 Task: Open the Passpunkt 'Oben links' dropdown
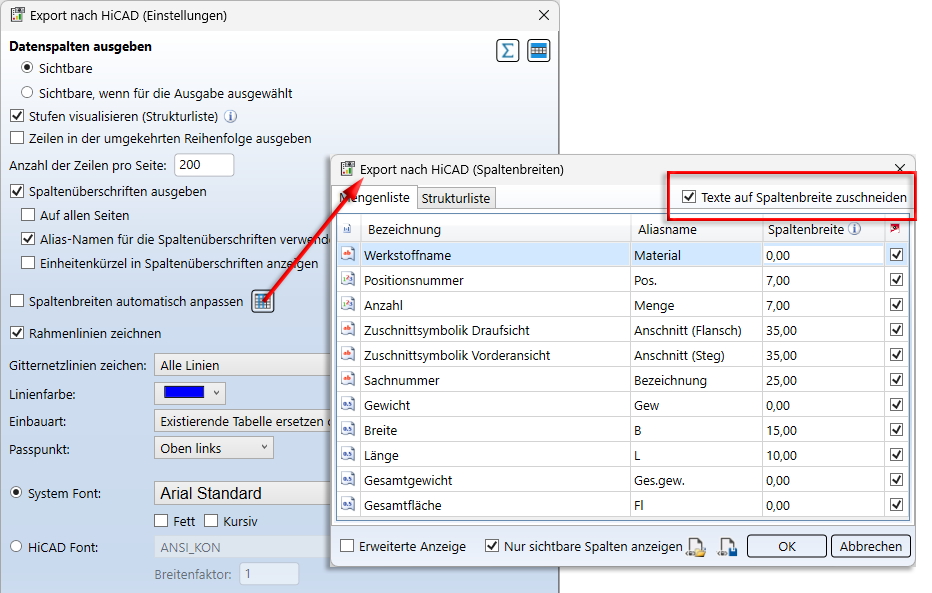click(x=214, y=448)
